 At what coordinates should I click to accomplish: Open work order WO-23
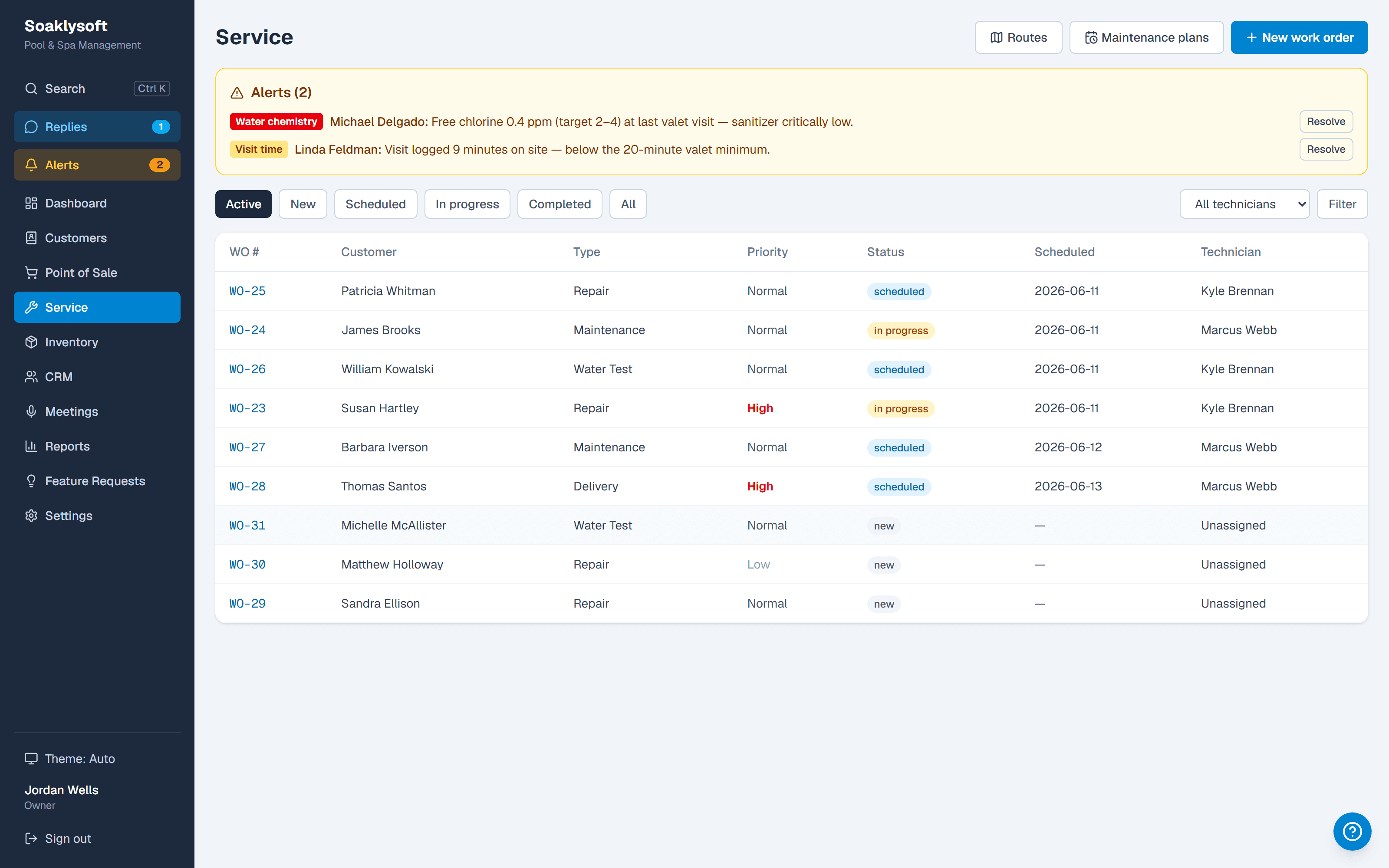coord(247,408)
